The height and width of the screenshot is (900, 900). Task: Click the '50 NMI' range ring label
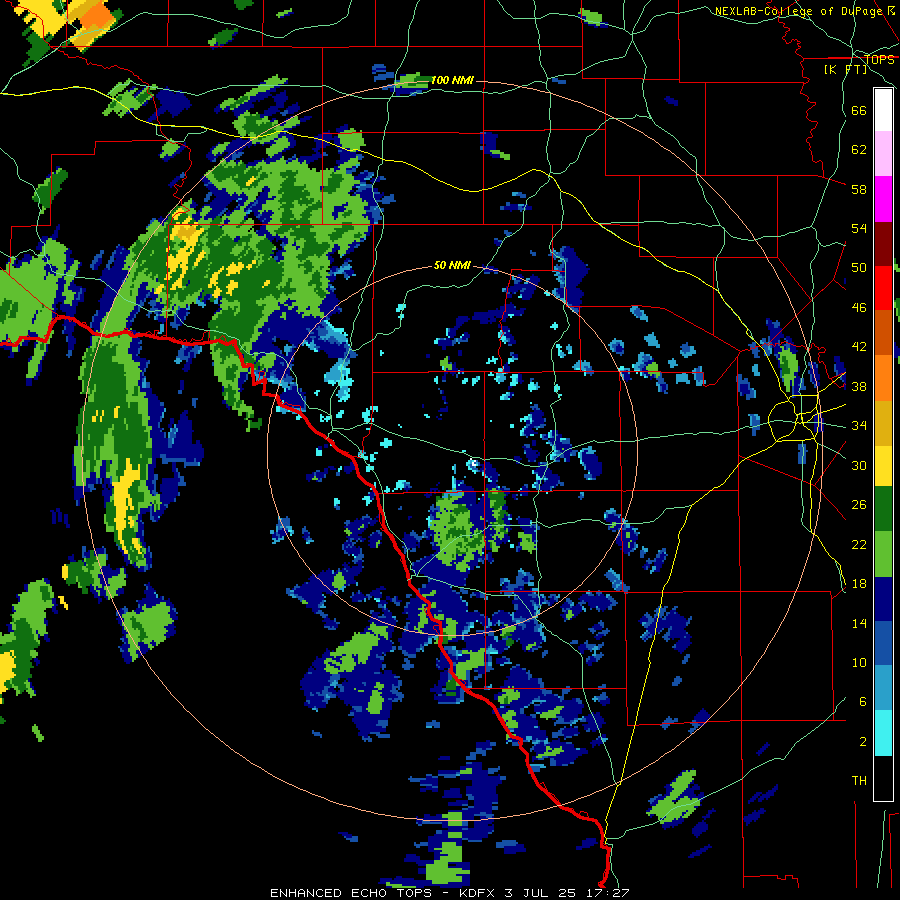(452, 265)
